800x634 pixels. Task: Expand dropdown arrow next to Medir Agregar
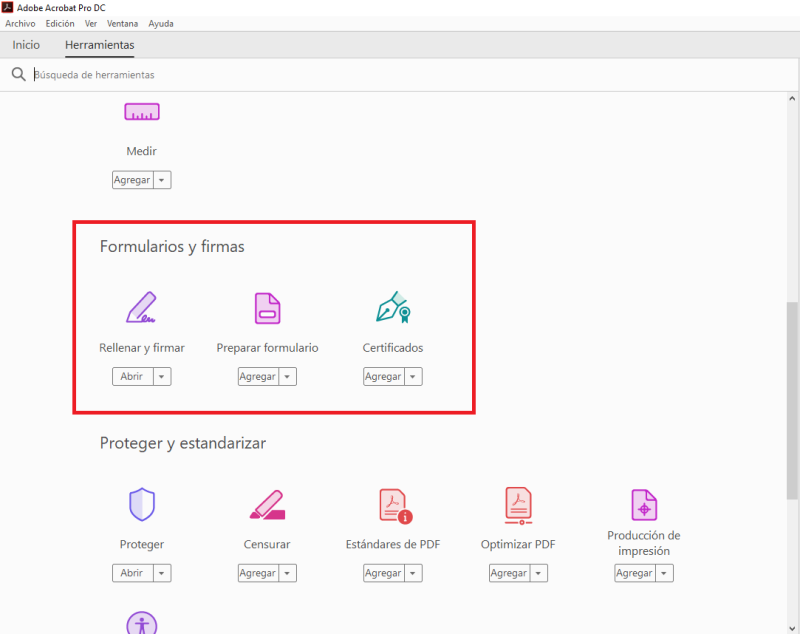[x=163, y=181]
